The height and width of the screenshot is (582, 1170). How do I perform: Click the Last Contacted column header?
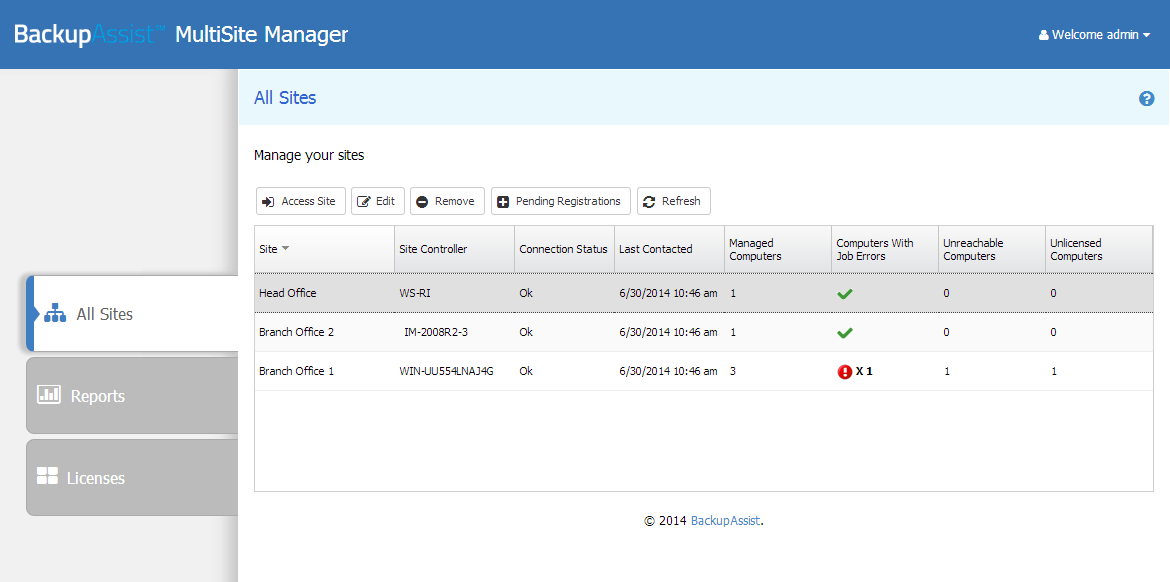(669, 249)
